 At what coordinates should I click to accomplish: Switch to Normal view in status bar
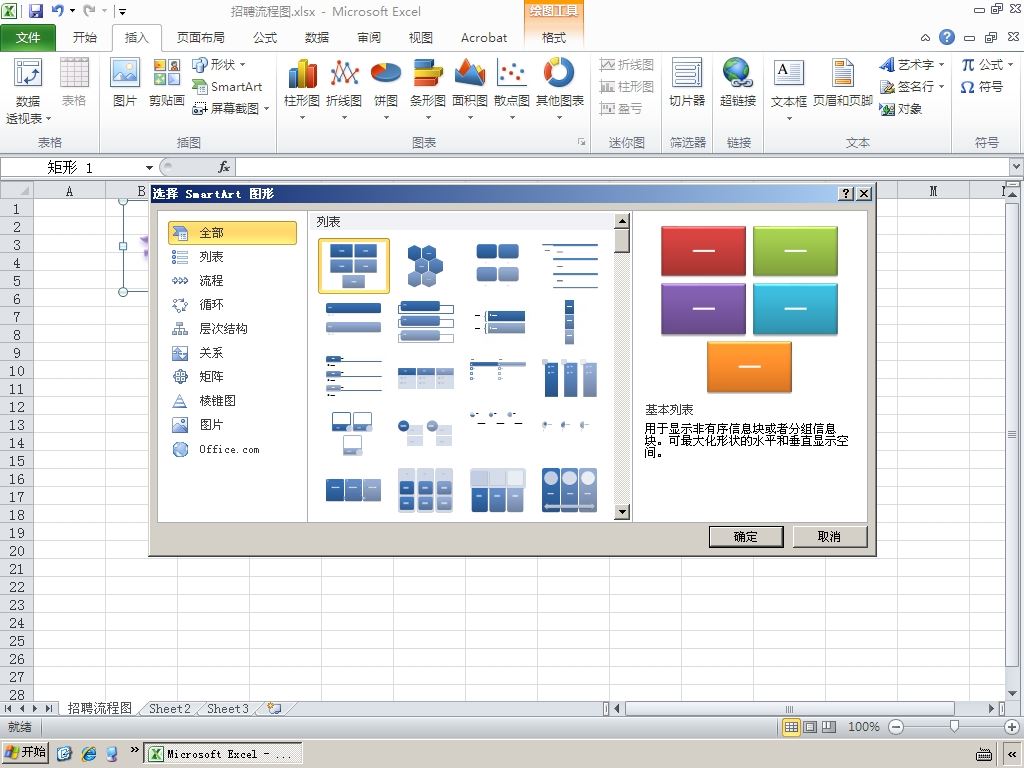coord(791,727)
